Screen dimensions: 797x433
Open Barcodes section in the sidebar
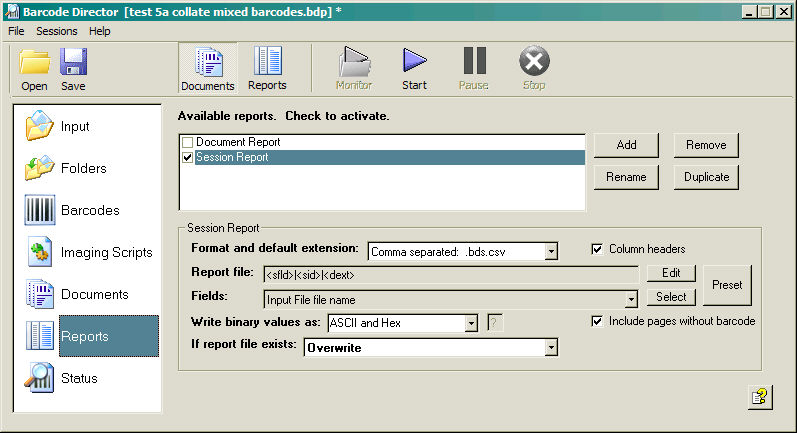(87, 211)
